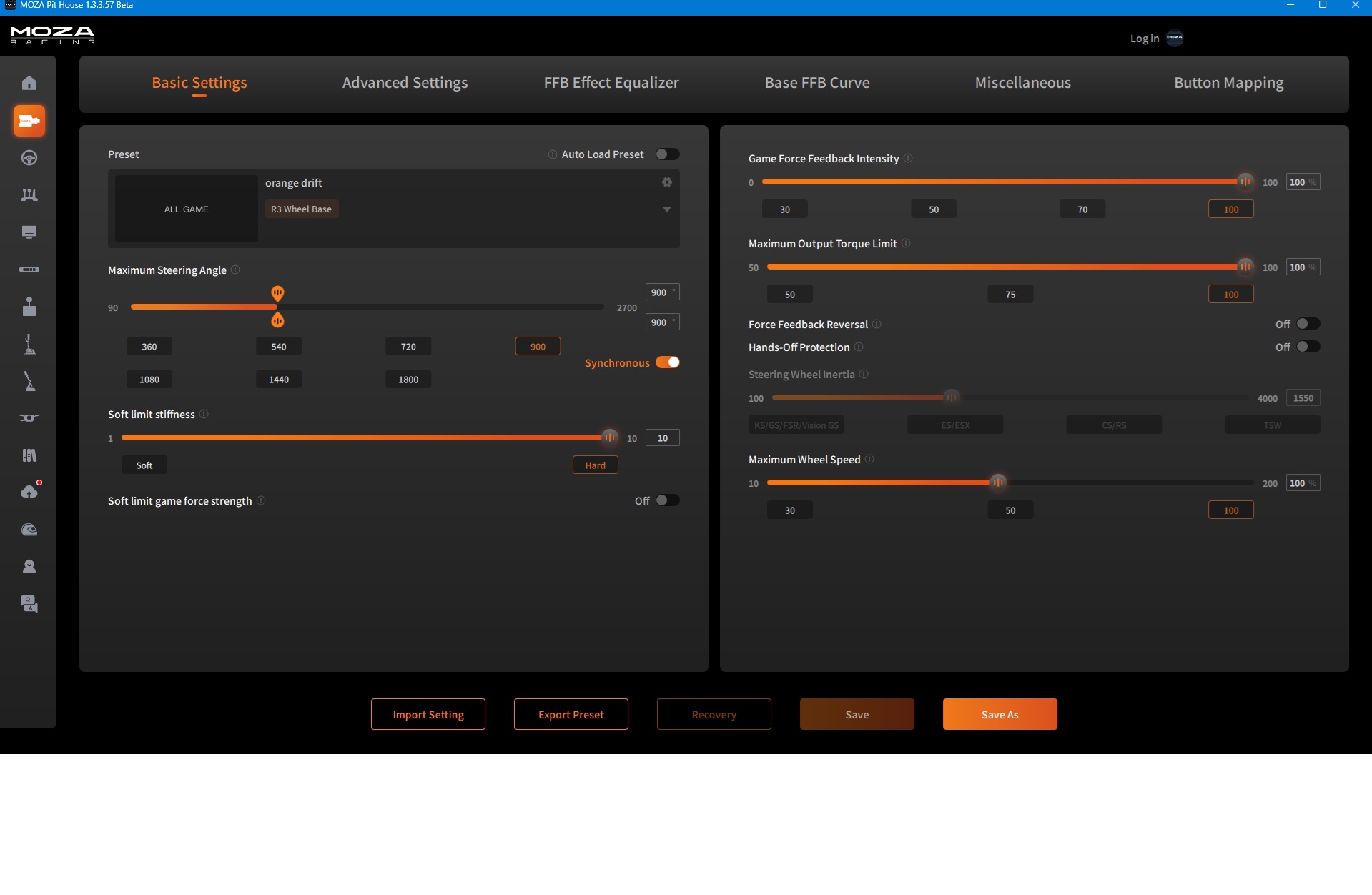Open the pedals settings icon

tap(29, 195)
